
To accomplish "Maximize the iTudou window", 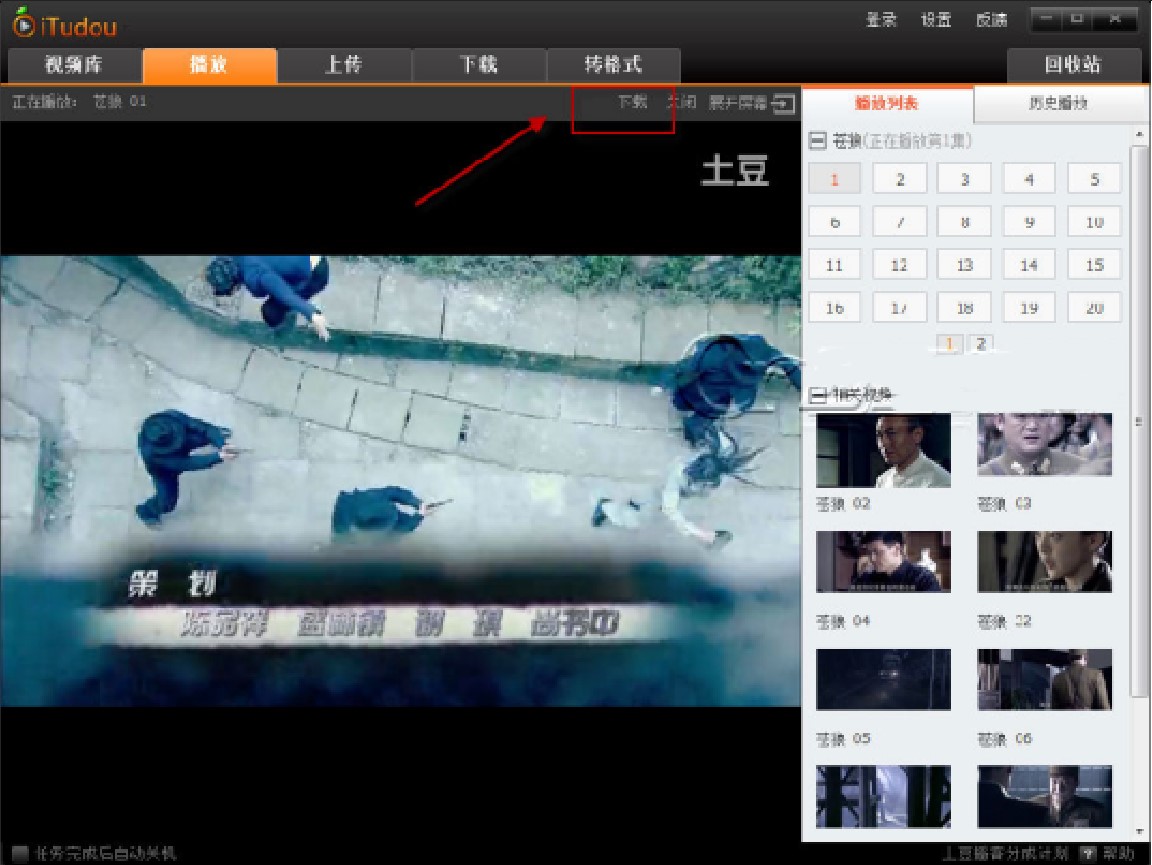I will [x=1077, y=19].
